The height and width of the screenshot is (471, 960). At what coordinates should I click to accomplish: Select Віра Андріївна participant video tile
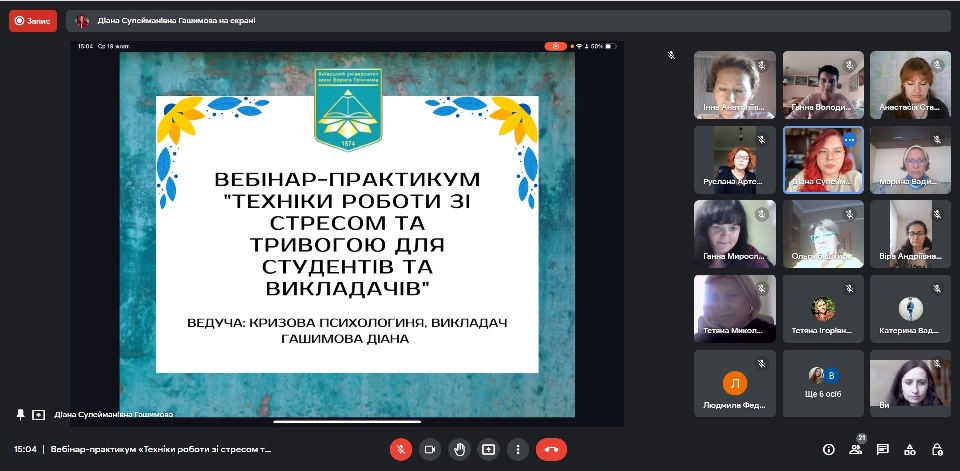tap(910, 234)
